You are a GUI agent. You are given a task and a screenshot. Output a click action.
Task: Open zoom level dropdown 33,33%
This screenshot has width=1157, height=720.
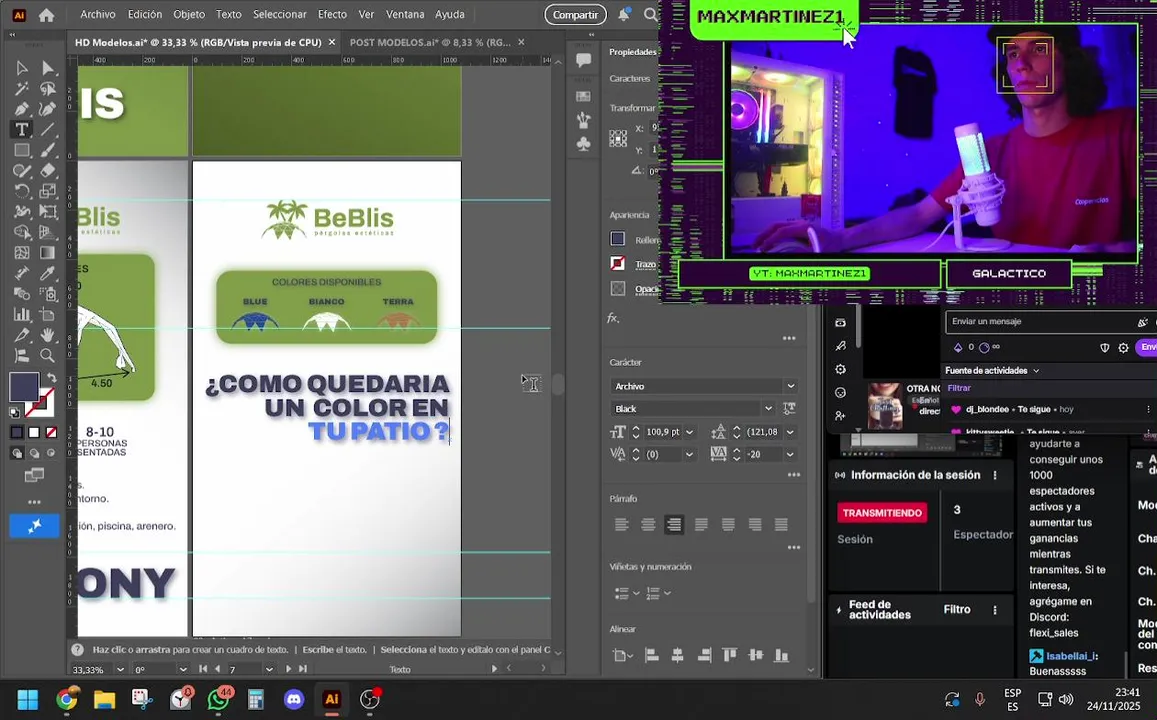(120, 670)
